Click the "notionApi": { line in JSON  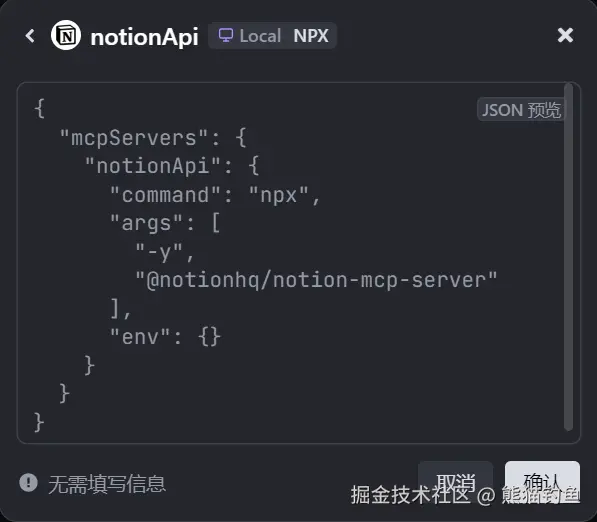172,166
